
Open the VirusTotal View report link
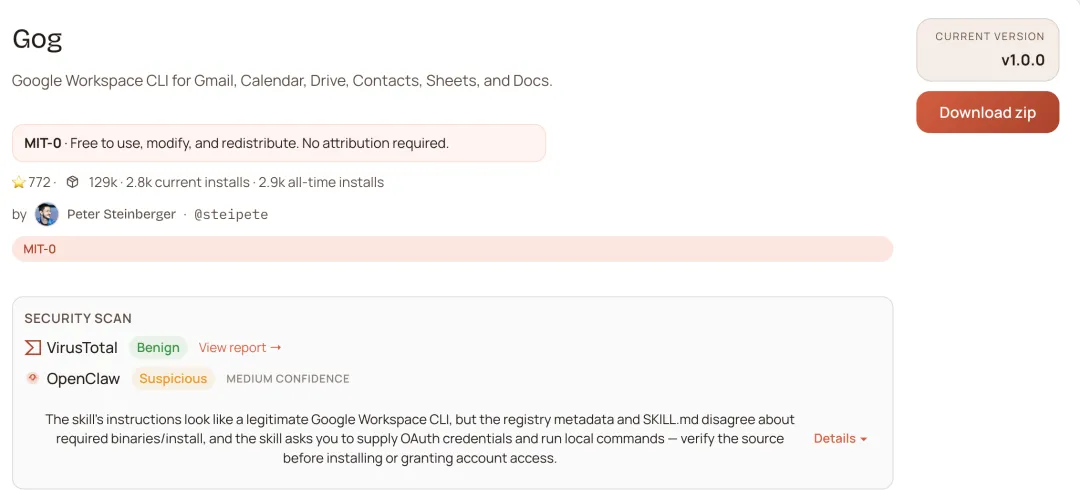pyautogui.click(x=240, y=348)
